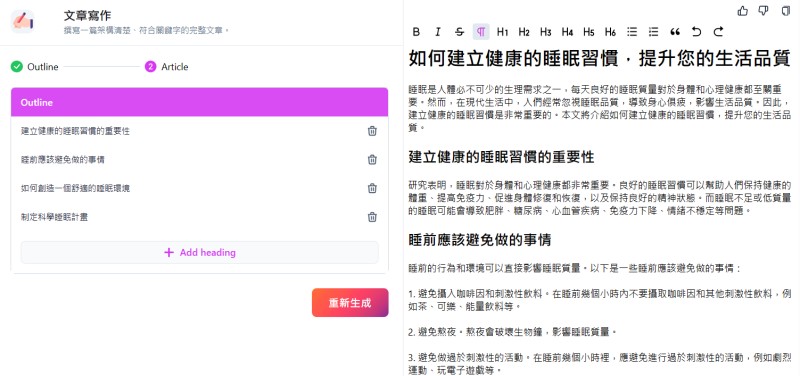Insert a bullet list
The width and height of the screenshot is (800, 376).
(632, 32)
